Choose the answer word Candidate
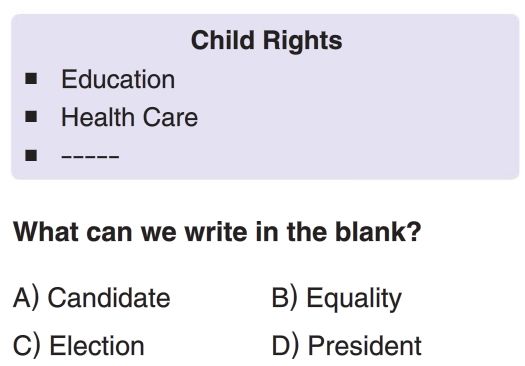The image size is (525, 366). (109, 297)
